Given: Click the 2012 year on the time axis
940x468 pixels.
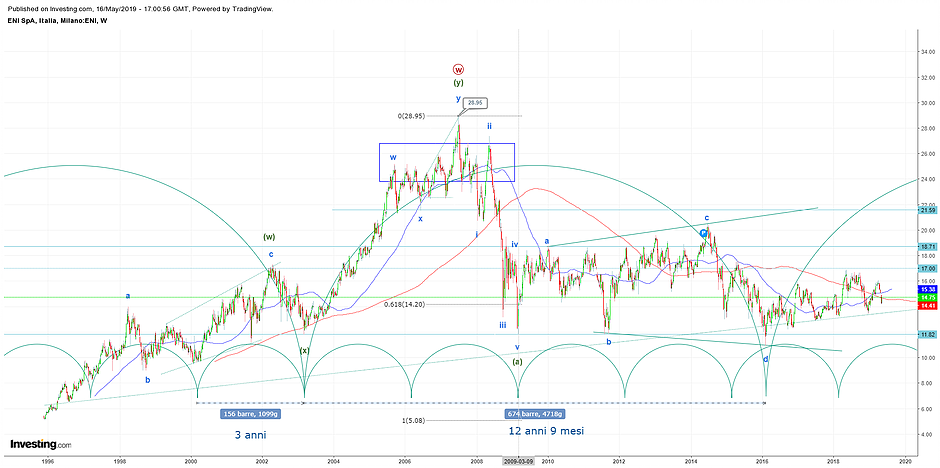Looking at the screenshot, I should coord(619,461).
